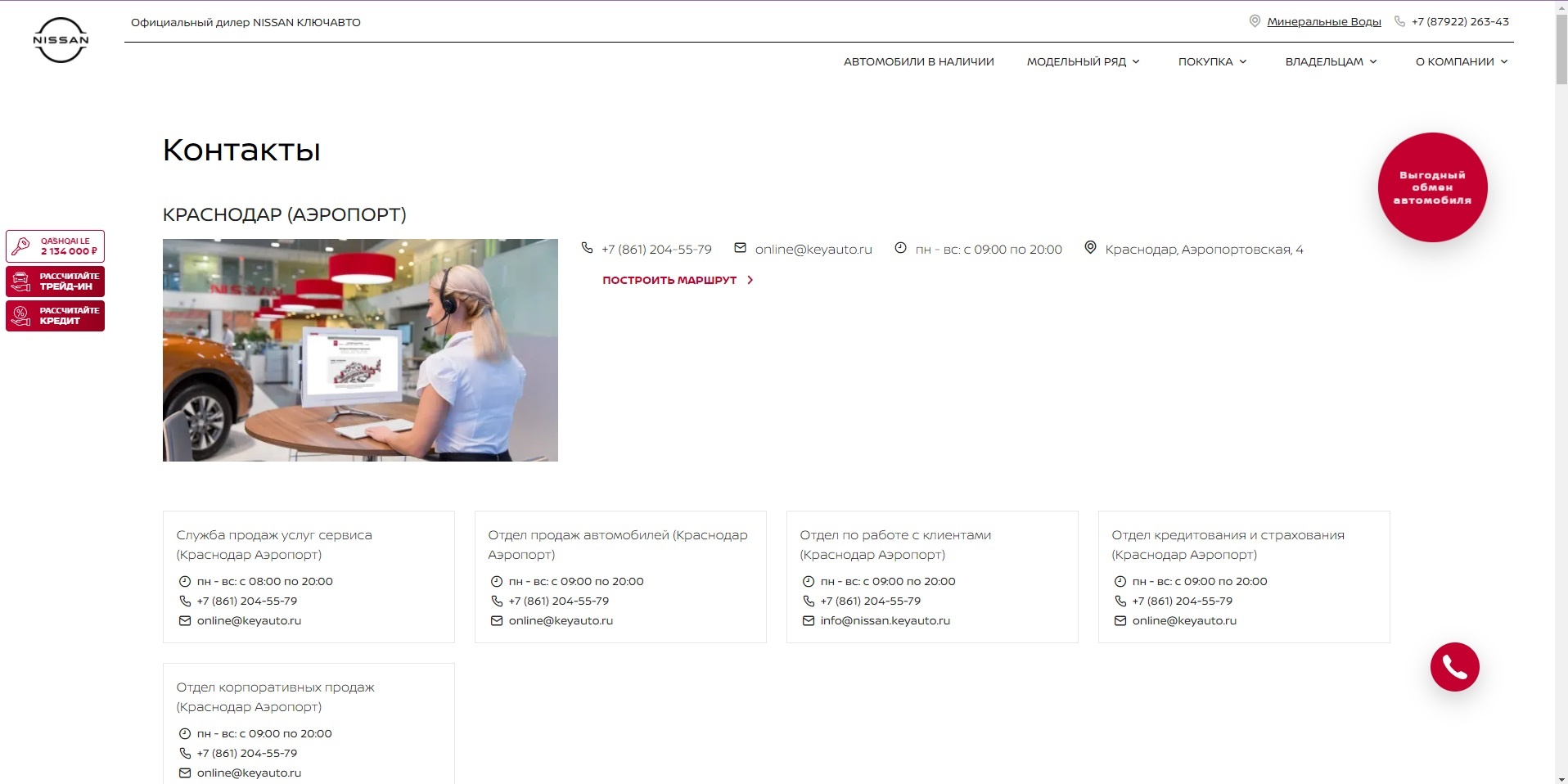The height and width of the screenshot is (784, 1568).
Task: Click the info@nissan.keyauto.ru email link
Action: (x=885, y=621)
